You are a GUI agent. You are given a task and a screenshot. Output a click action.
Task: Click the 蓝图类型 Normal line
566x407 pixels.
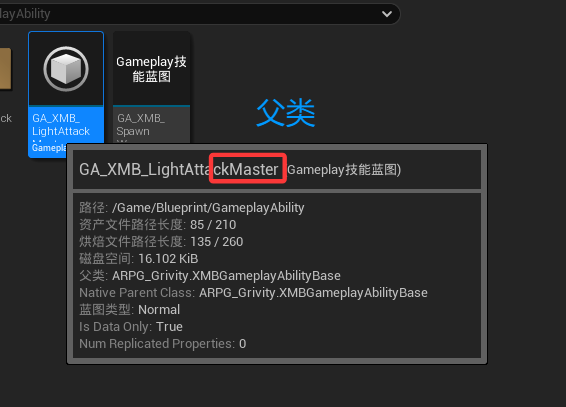pos(130,310)
